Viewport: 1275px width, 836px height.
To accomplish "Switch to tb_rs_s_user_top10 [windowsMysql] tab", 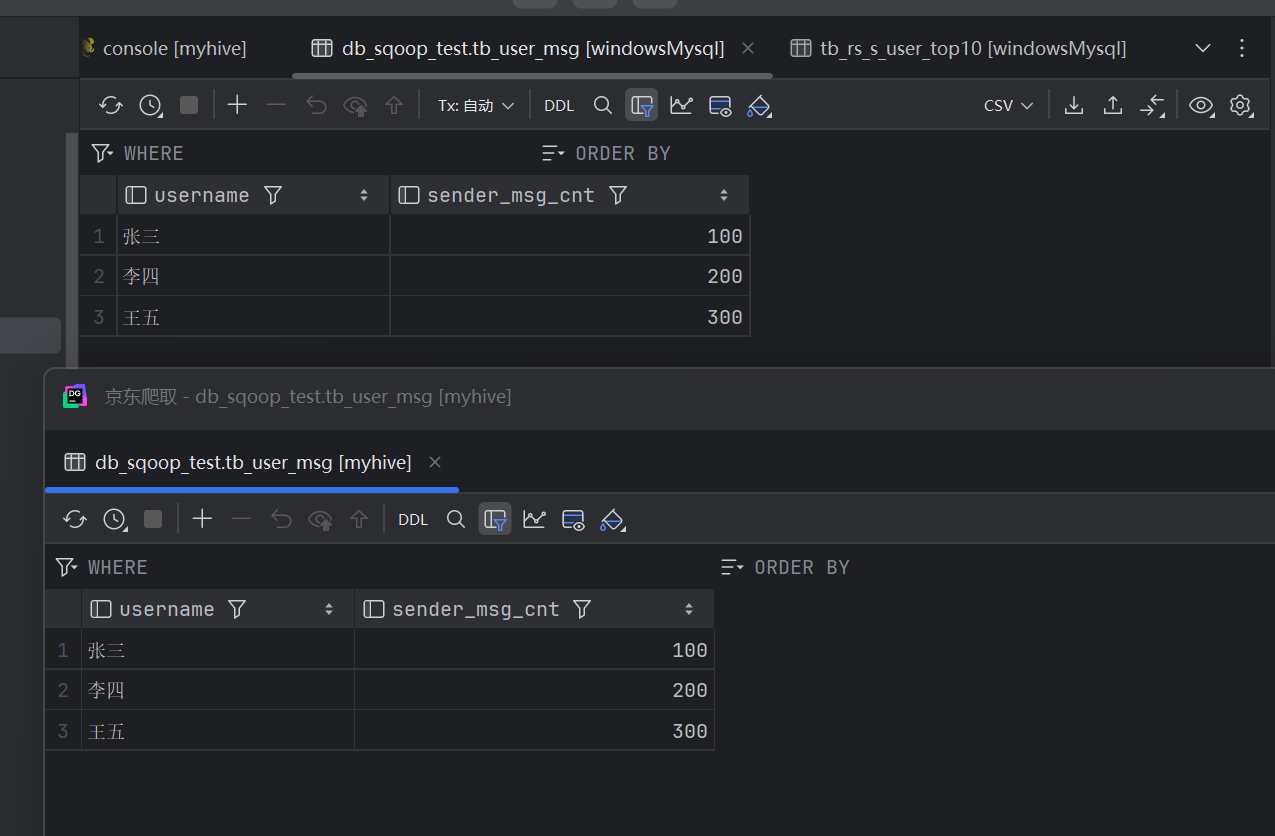I will [x=958, y=48].
